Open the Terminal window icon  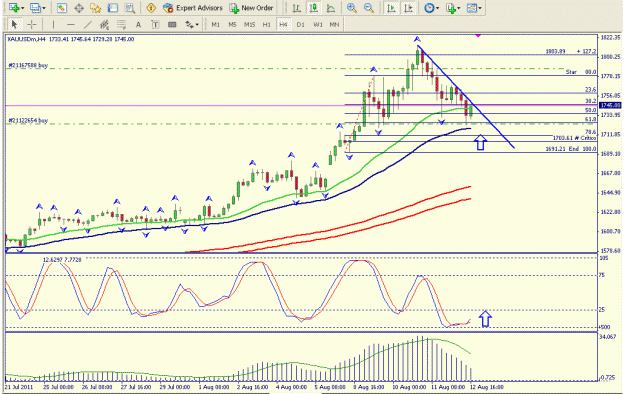point(113,8)
